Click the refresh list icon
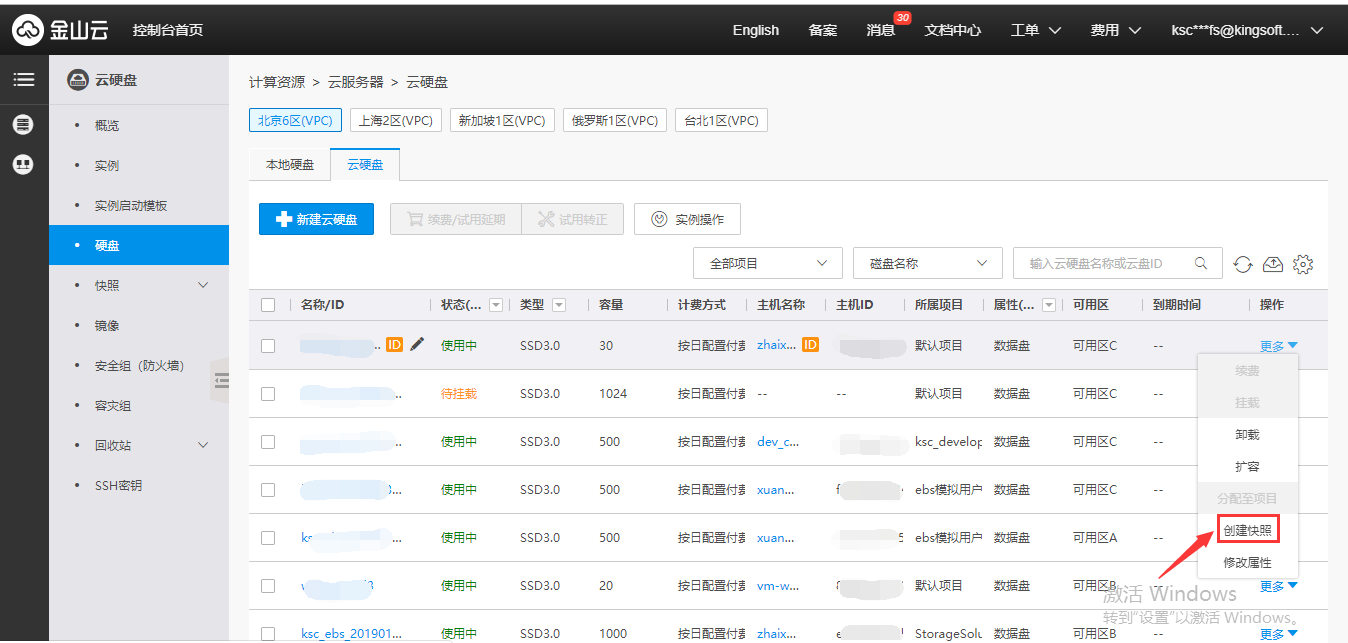Screen dimensions: 1348x643 click(1243, 264)
